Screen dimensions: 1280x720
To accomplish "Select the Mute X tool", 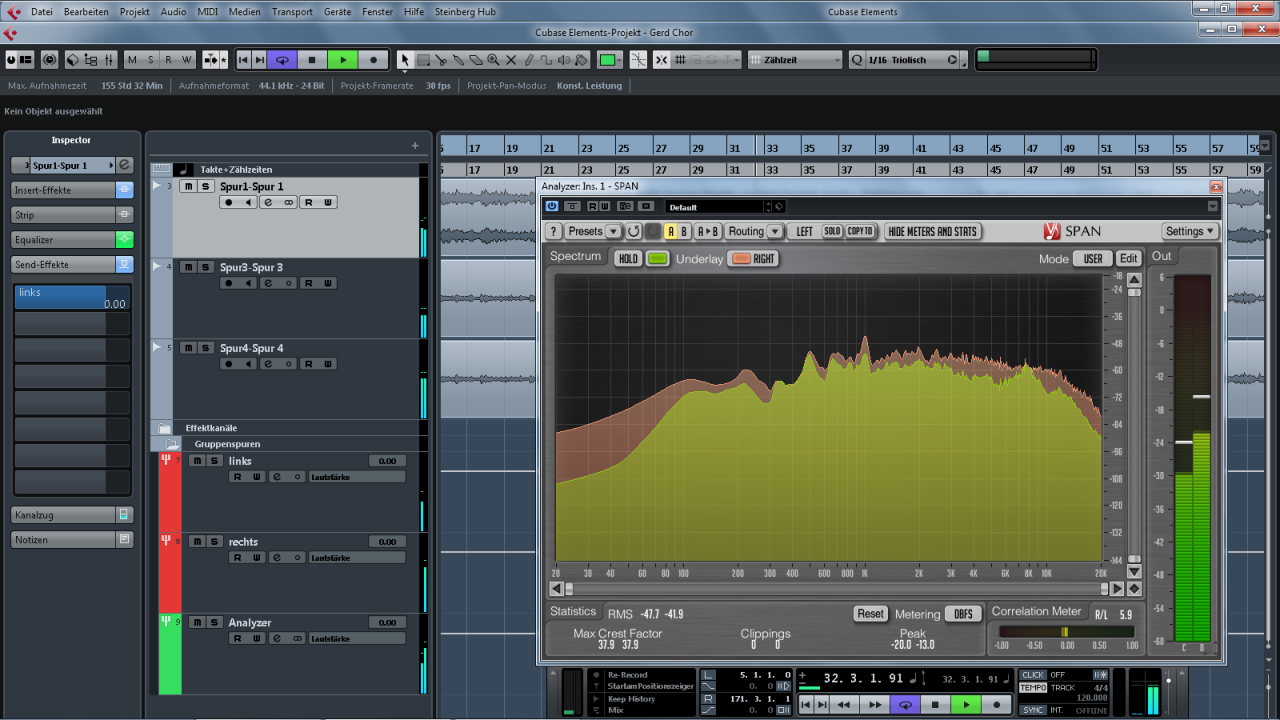I will click(511, 60).
